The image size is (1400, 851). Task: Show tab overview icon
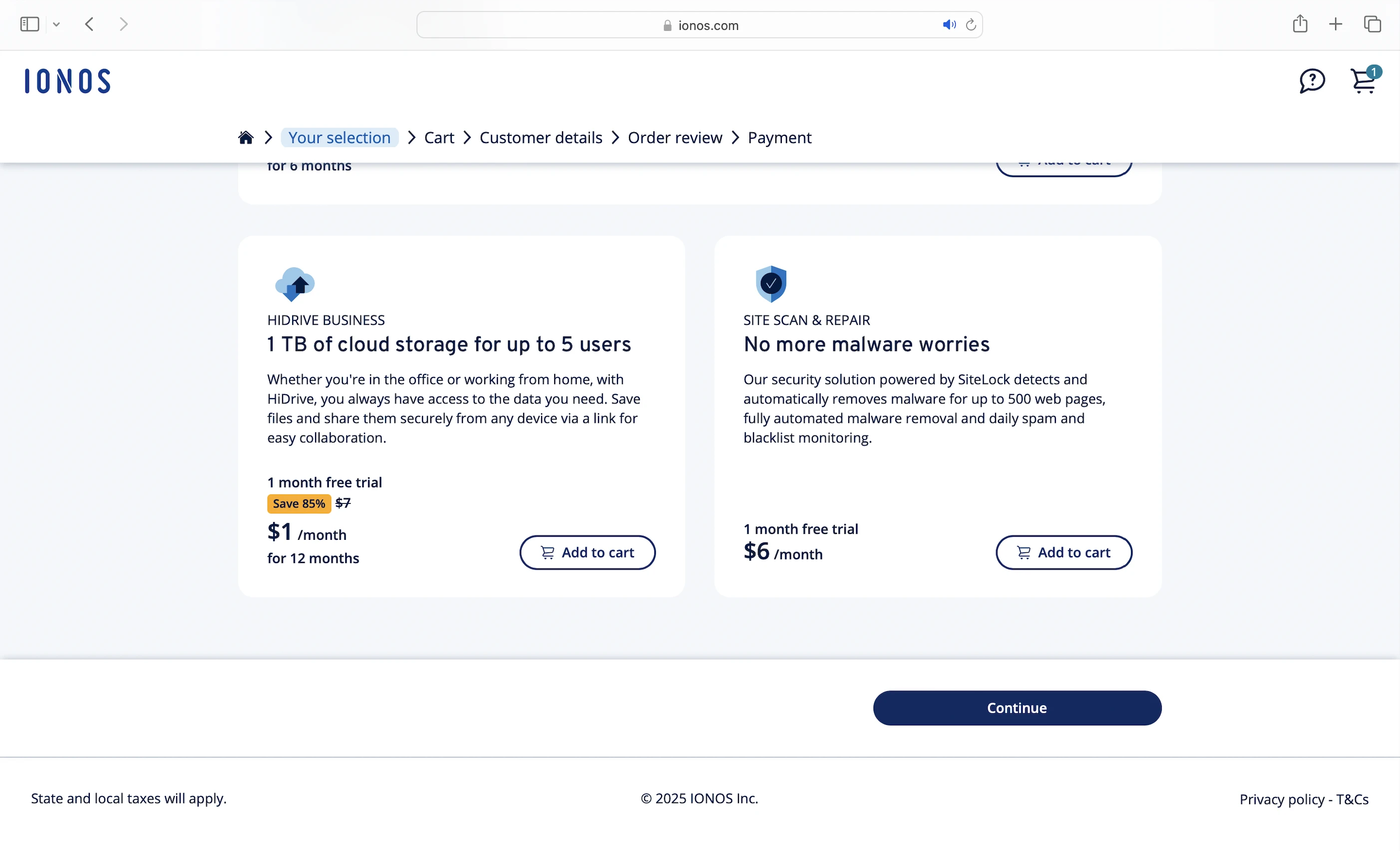pos(1372,24)
